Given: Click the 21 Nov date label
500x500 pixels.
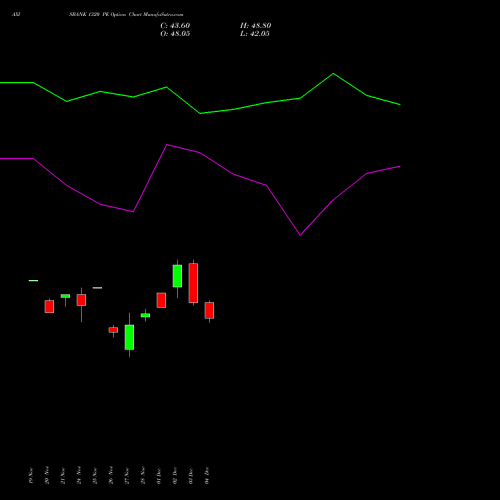Looking at the screenshot, I should click(63, 476).
